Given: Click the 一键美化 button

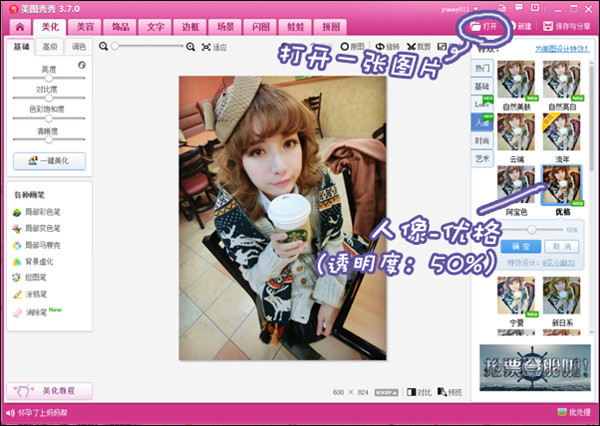Looking at the screenshot, I should coord(49,161).
